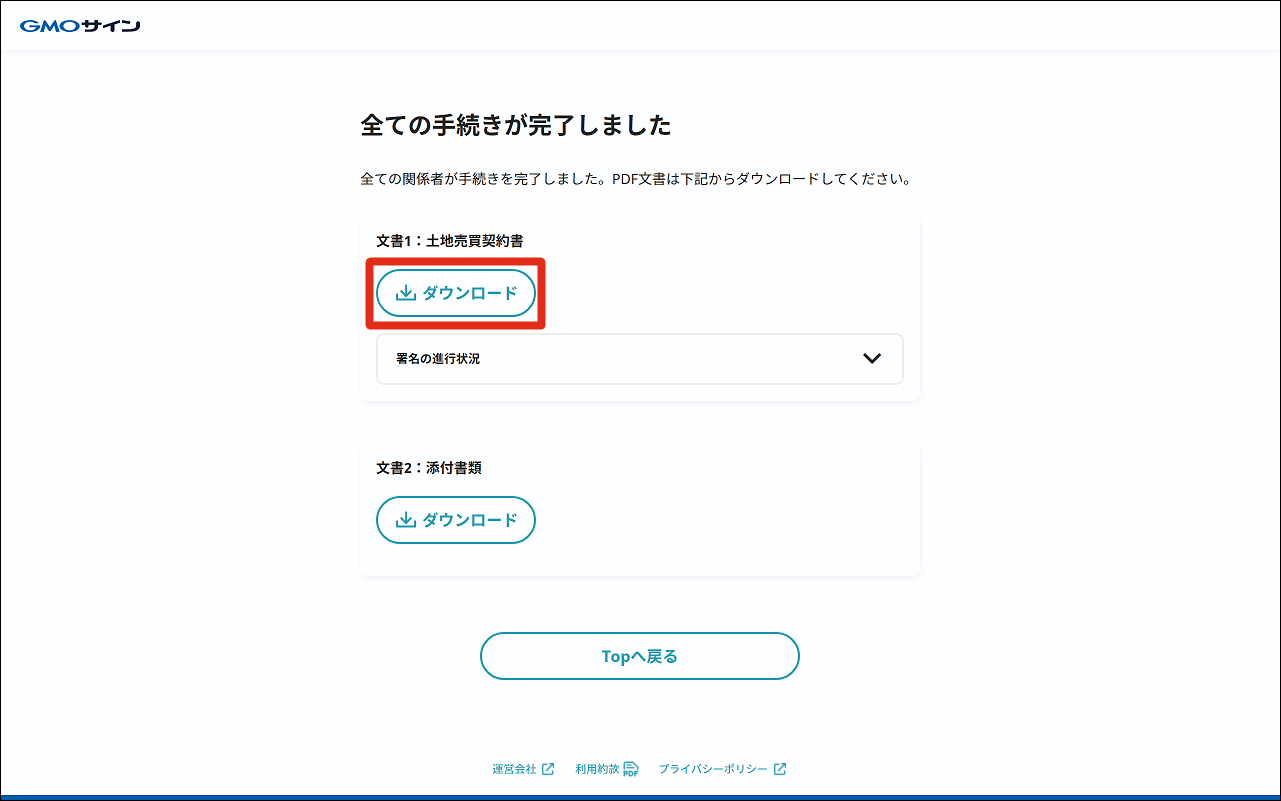Download the 添付書類 document
Screen dimensions: 1281x801
tap(456, 520)
